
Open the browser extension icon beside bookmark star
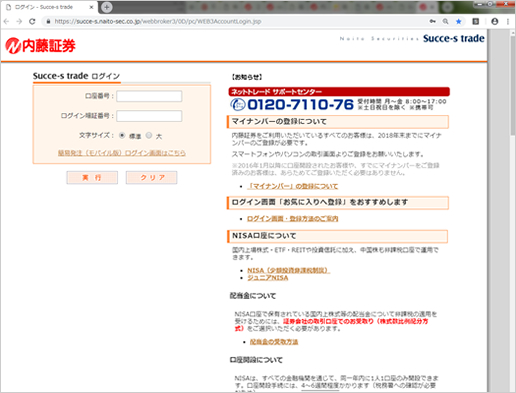point(476,21)
